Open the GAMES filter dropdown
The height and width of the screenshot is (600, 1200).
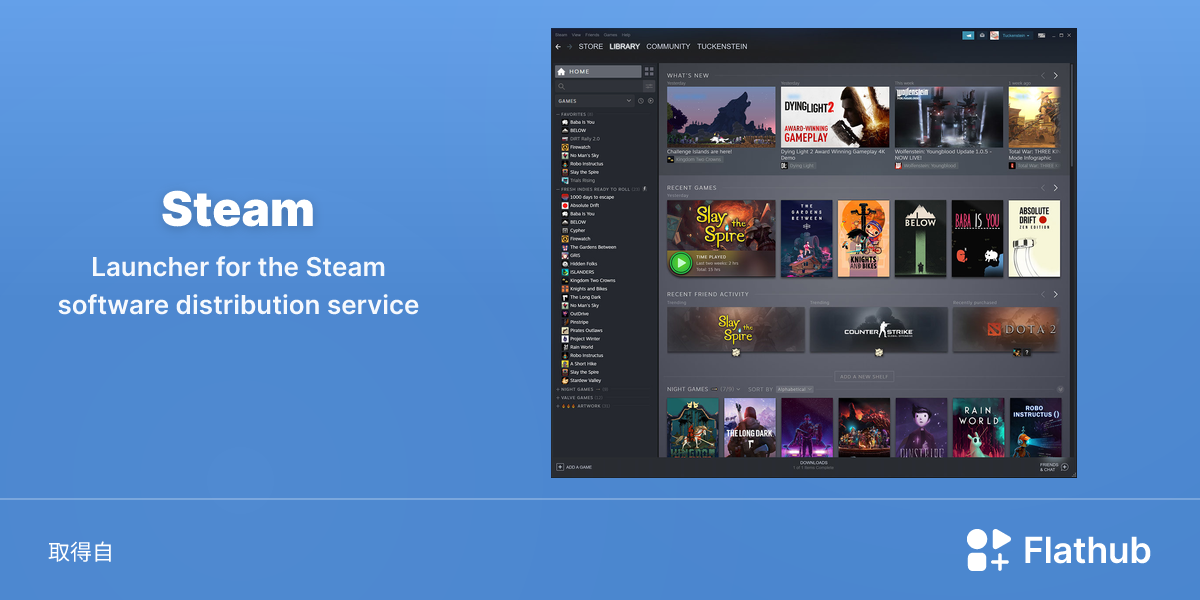(x=595, y=101)
